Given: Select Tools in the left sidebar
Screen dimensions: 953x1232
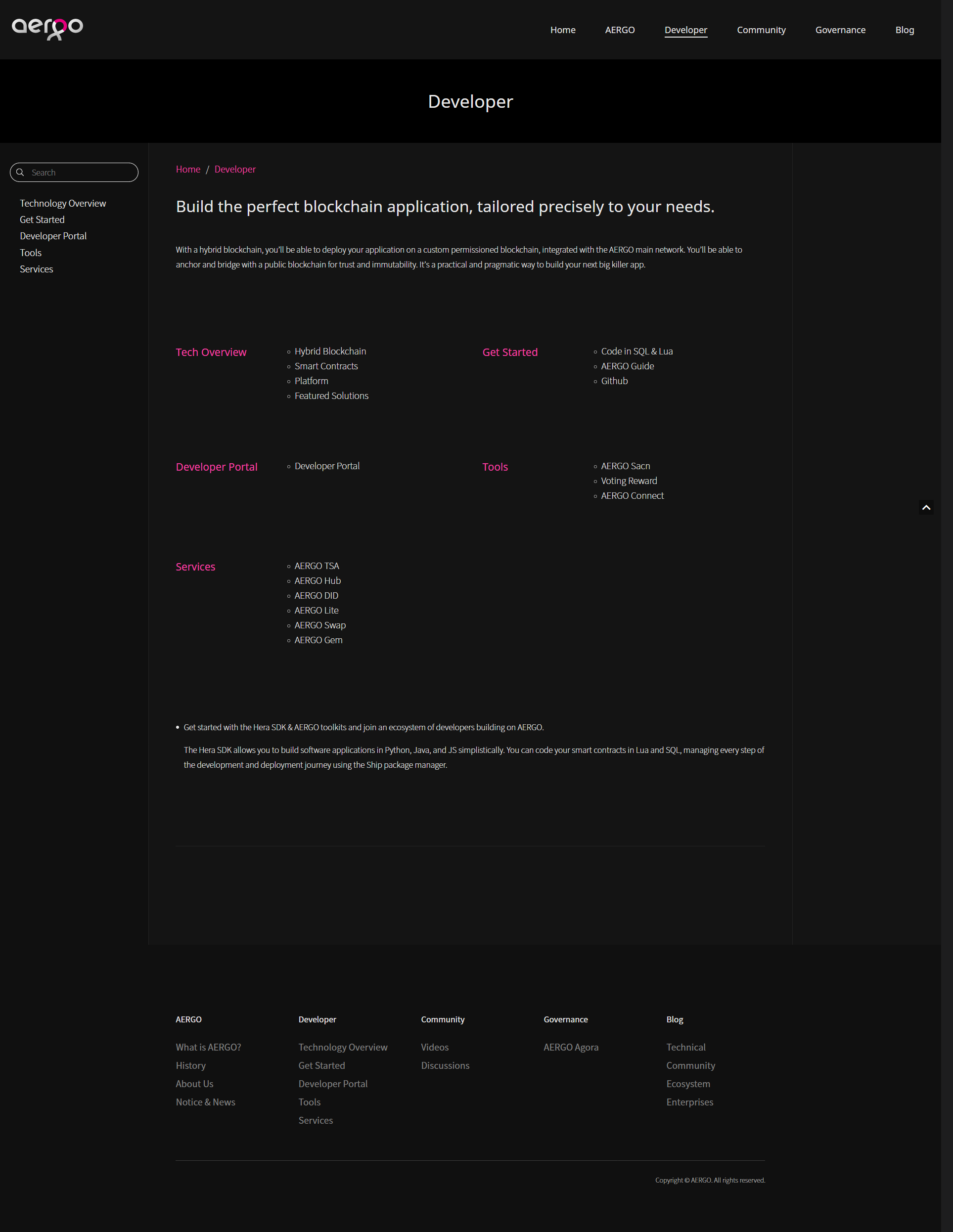Looking at the screenshot, I should coord(31,253).
